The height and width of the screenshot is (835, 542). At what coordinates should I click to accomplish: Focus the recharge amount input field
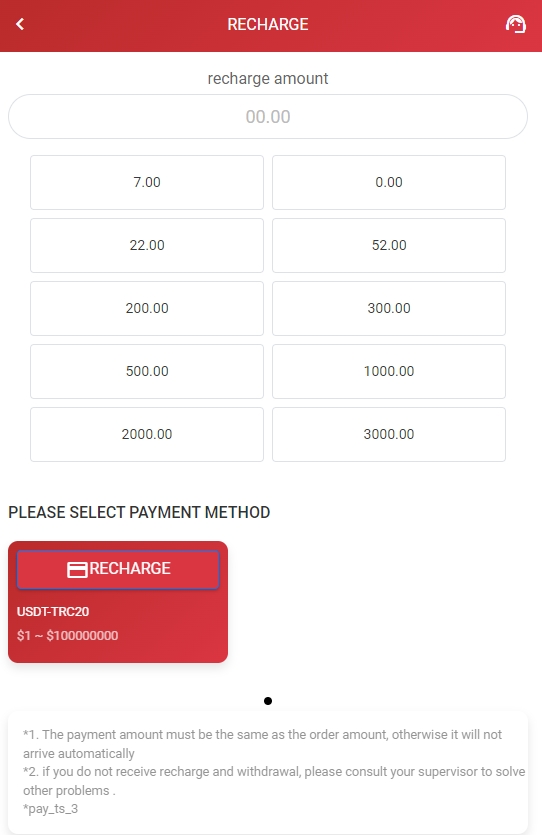tap(268, 117)
